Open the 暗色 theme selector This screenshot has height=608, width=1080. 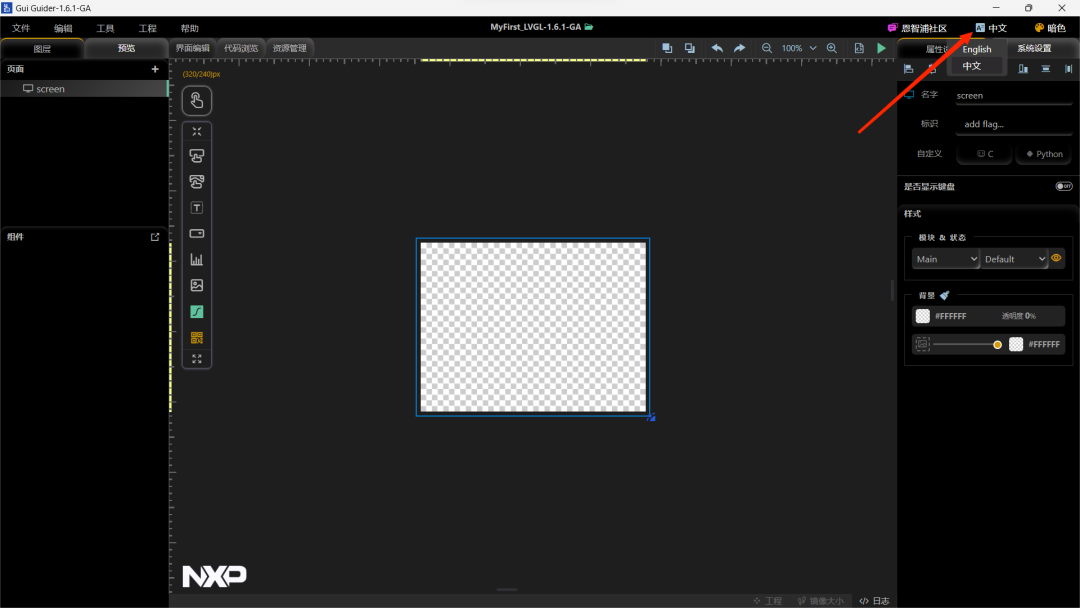pyautogui.click(x=1050, y=28)
